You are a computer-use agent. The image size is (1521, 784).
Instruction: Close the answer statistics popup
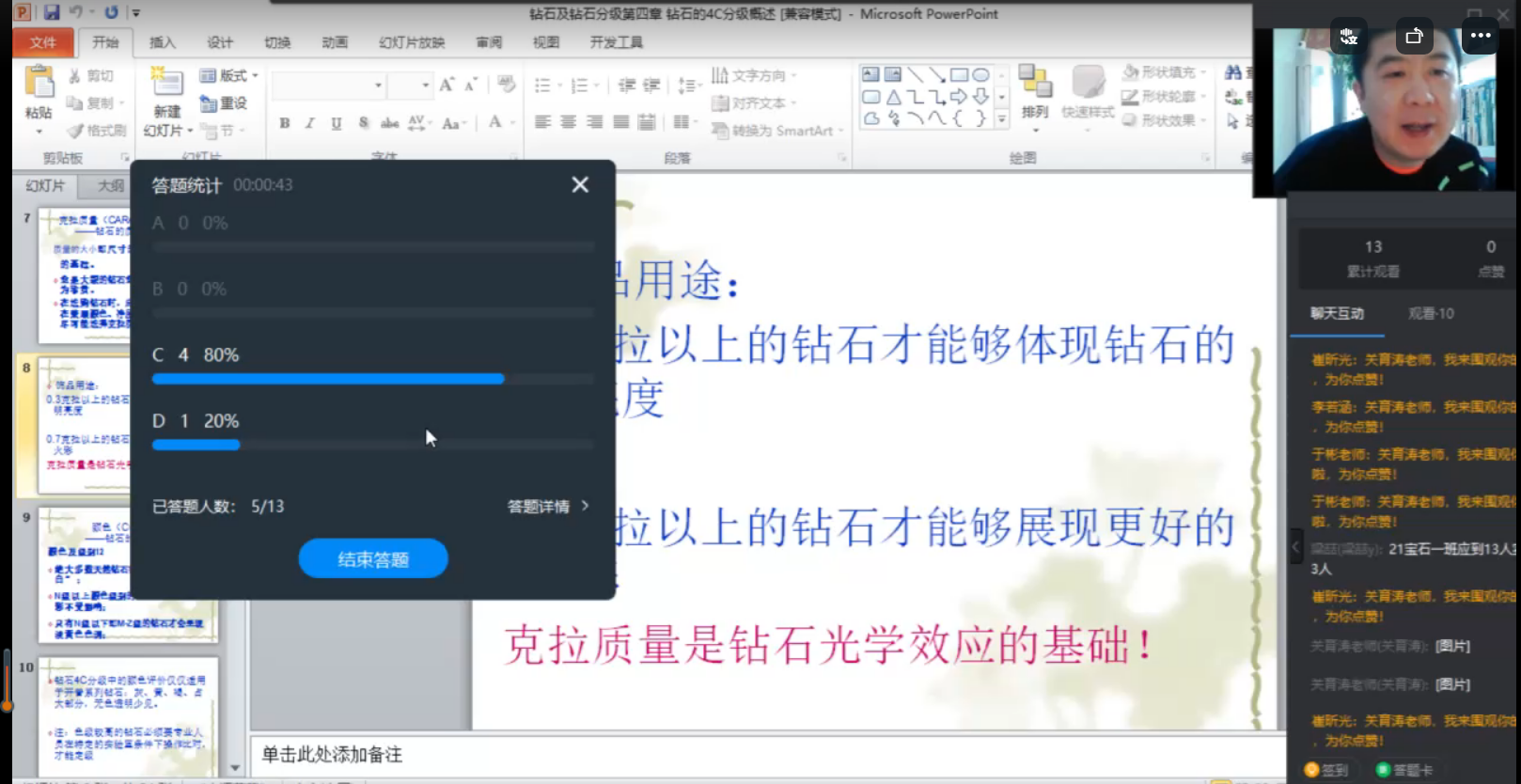click(x=580, y=185)
